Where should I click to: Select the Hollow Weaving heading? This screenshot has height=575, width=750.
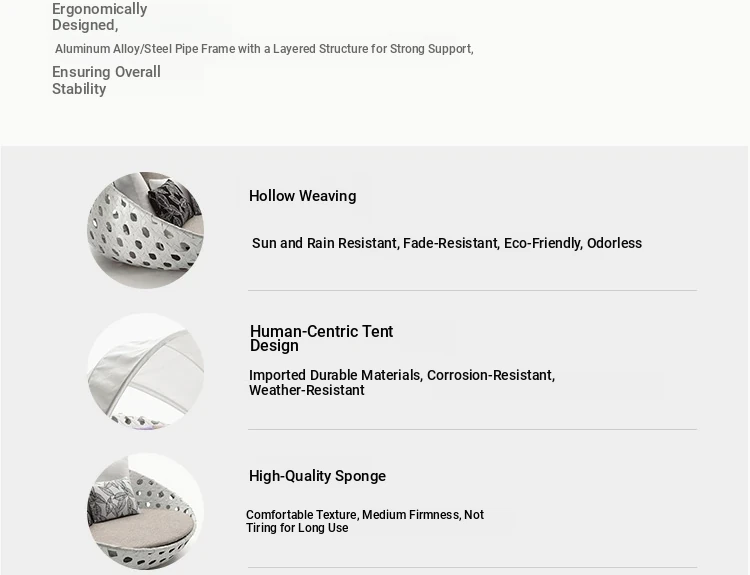coord(302,196)
